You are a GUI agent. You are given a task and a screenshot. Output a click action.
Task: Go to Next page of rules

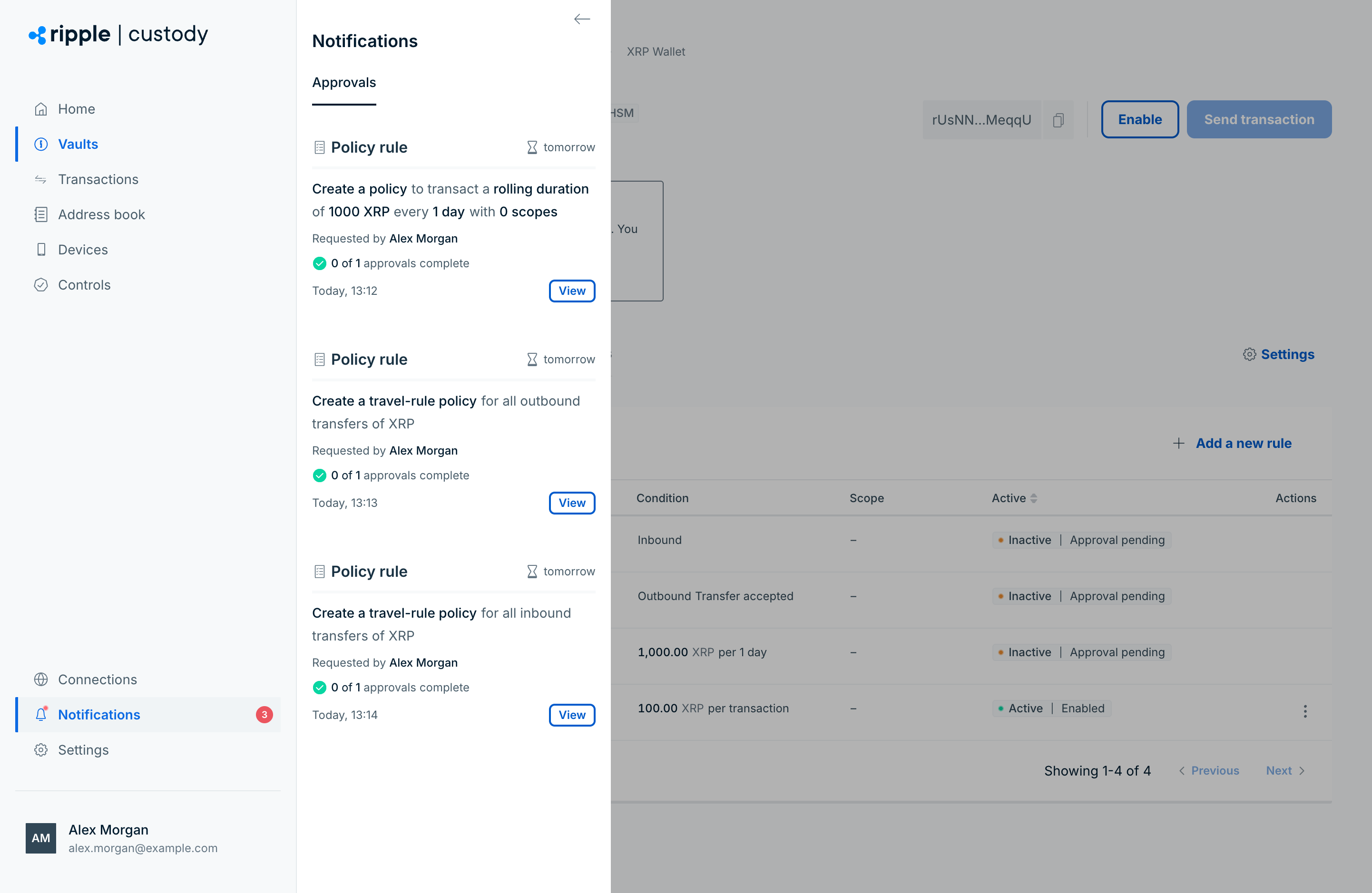(x=1285, y=771)
